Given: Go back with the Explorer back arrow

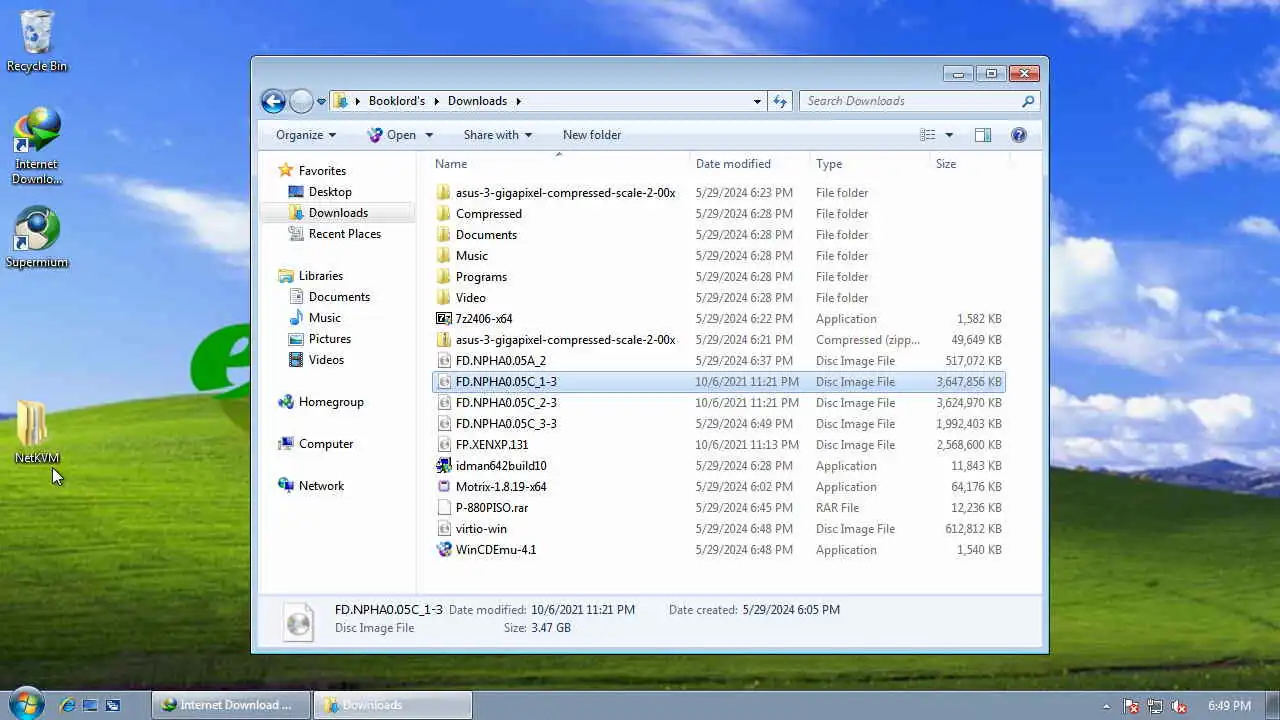Looking at the screenshot, I should (273, 101).
